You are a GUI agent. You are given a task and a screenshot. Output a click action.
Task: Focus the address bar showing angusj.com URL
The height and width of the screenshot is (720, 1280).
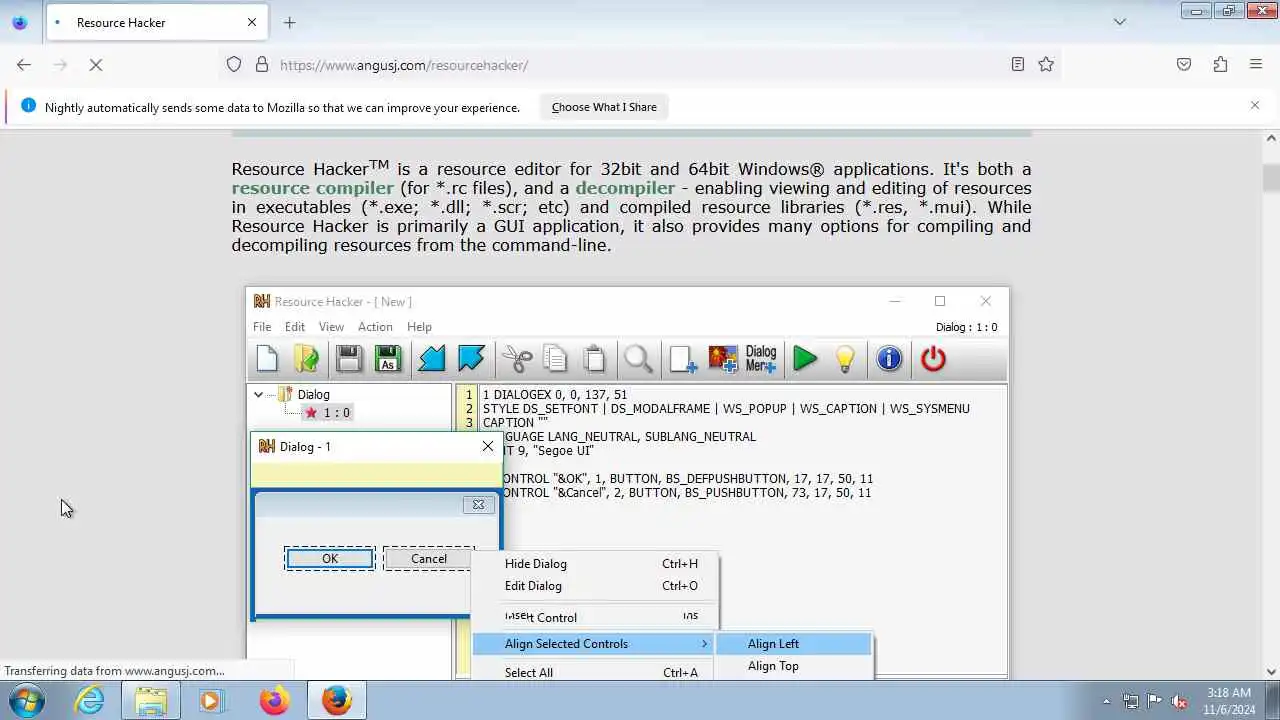(640, 64)
